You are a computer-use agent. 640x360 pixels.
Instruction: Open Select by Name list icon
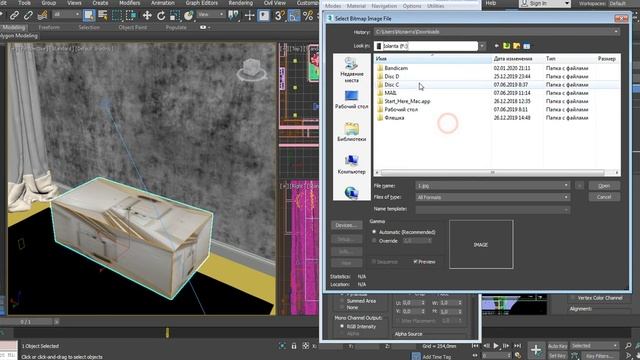(103, 16)
